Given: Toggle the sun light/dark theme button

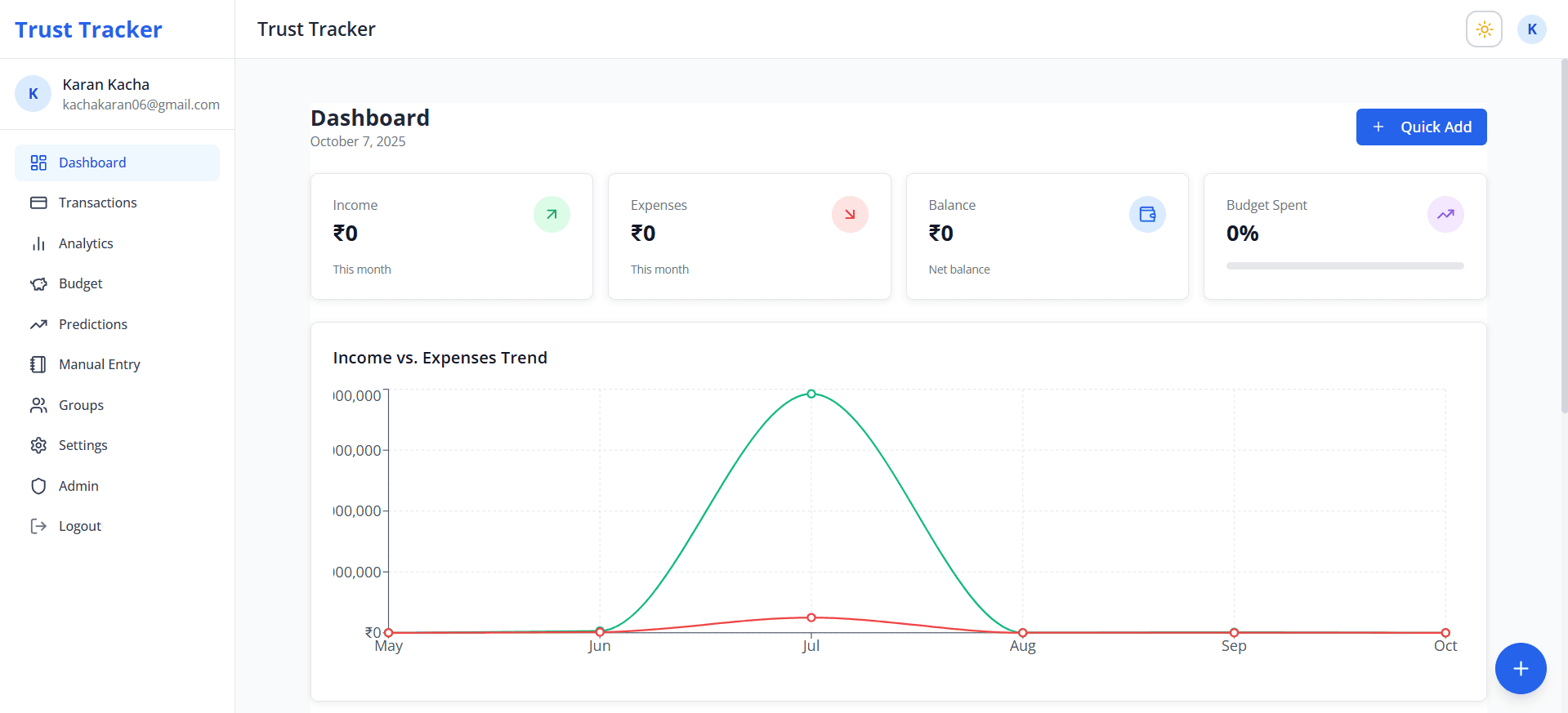Looking at the screenshot, I should point(1484,29).
